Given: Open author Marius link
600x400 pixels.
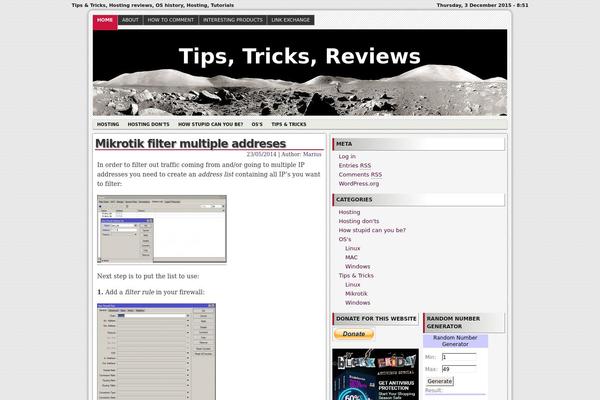Looking at the screenshot, I should (312, 154).
